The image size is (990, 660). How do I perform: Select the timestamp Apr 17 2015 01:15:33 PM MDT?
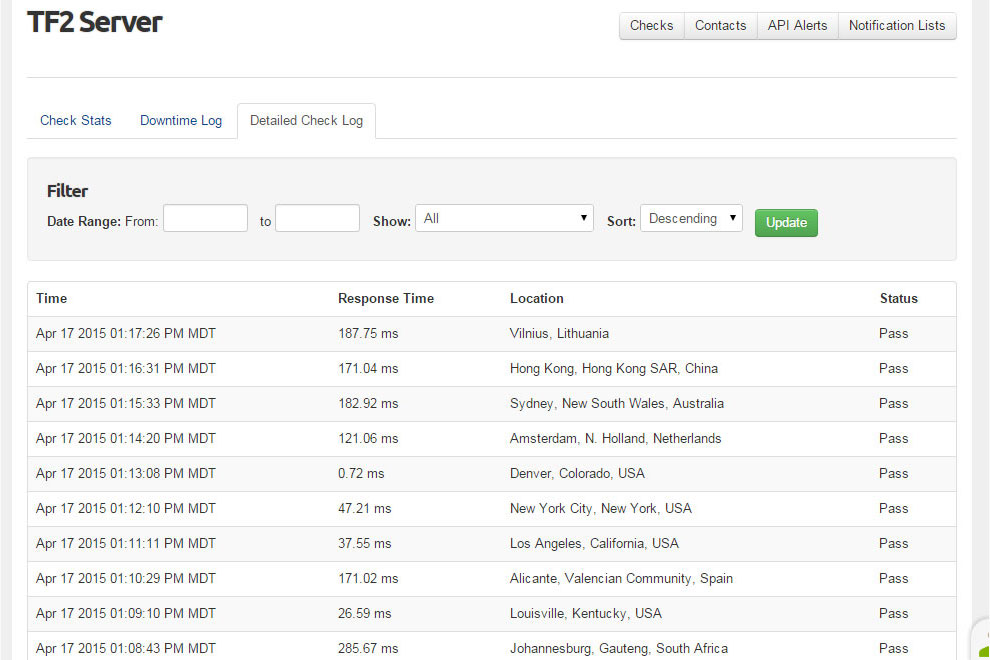point(126,404)
